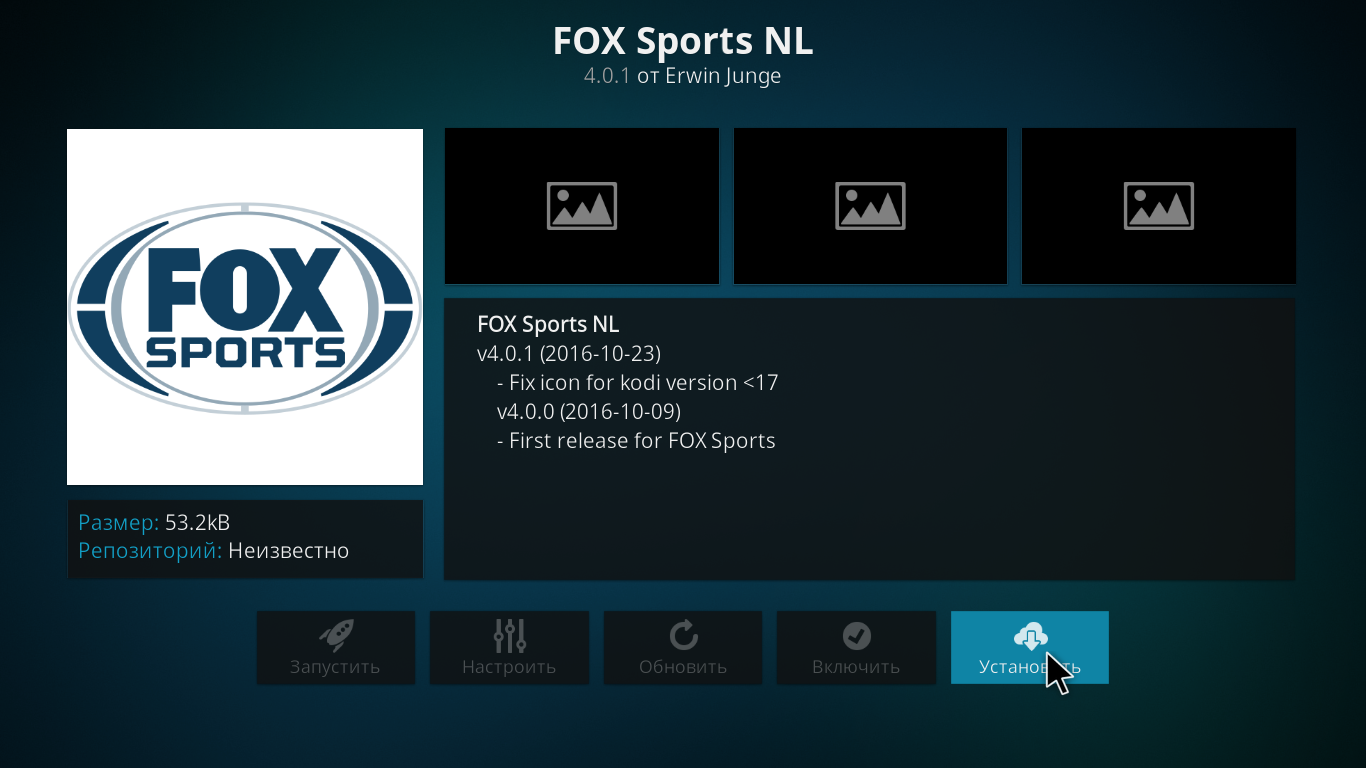Click the rocket icon for Запустить
The width and height of the screenshot is (1366, 768).
(336, 635)
